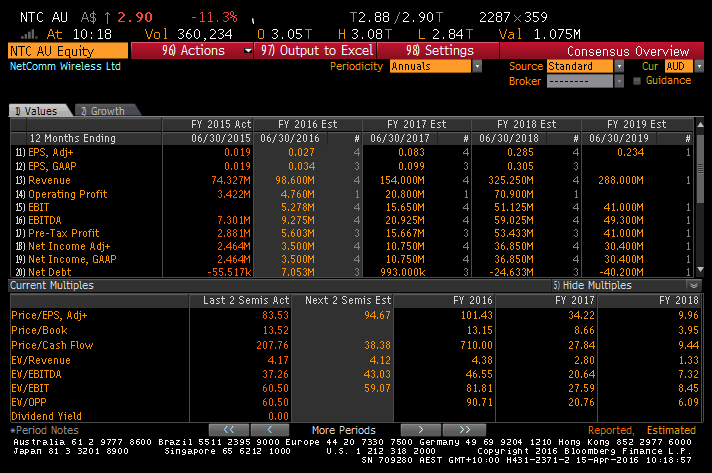
Task: Click Price/Cash Flow value 710.00
Action: 476,345
